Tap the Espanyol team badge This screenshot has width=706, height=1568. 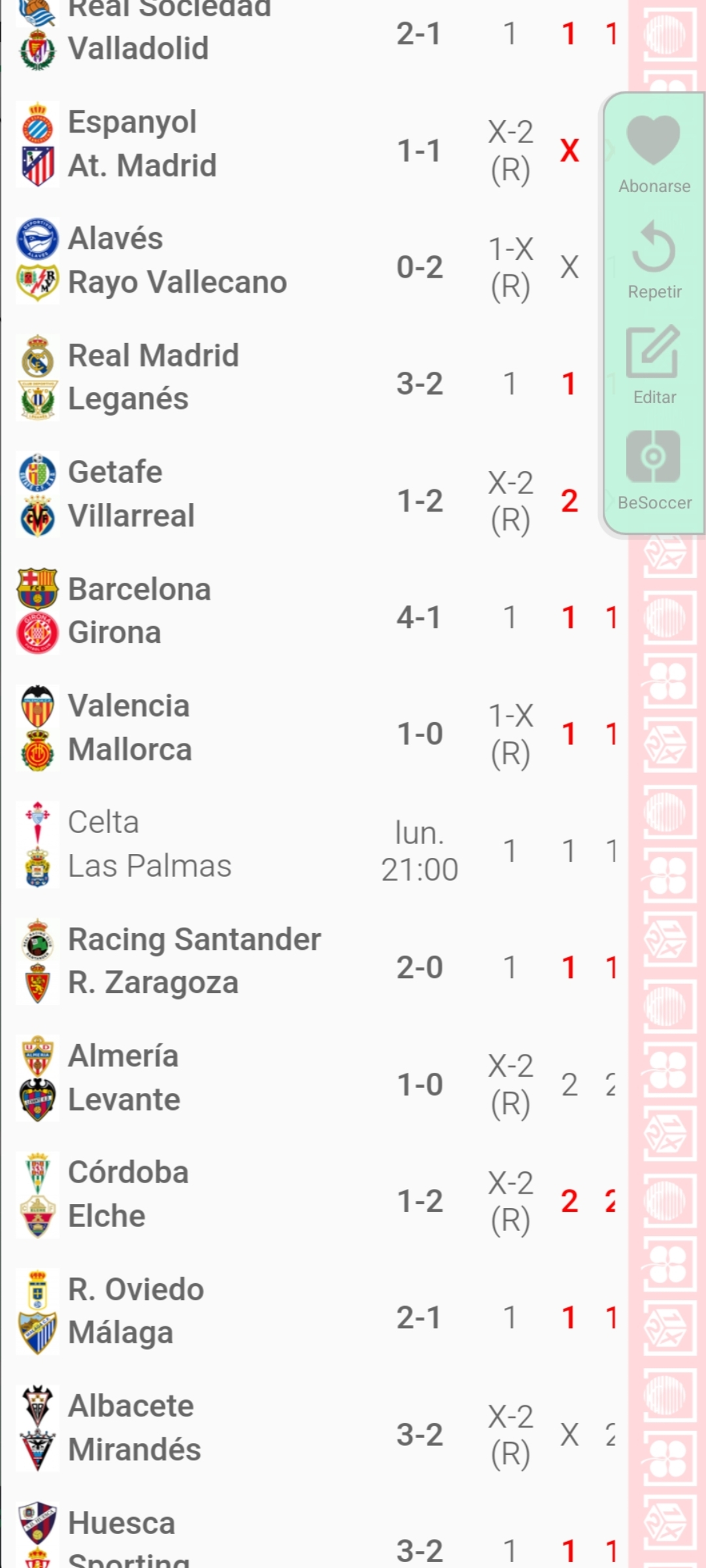(37, 123)
